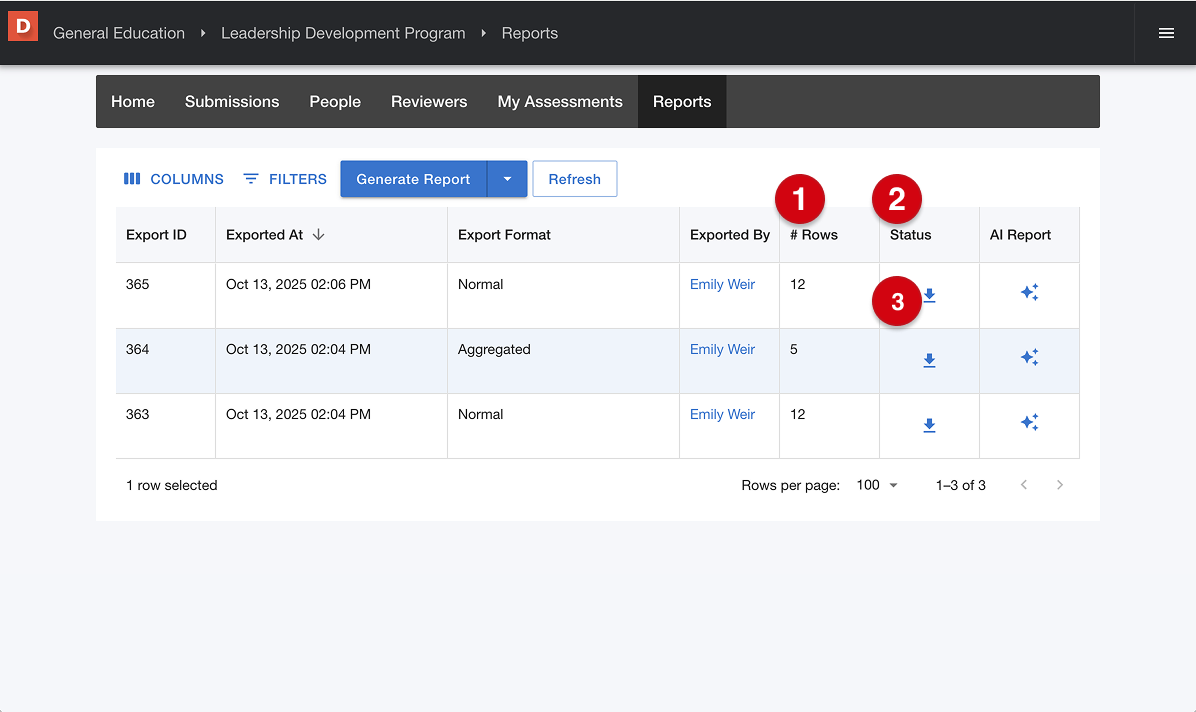This screenshot has width=1196, height=712.
Task: Sort by the Export ID column header
Action: point(166,235)
